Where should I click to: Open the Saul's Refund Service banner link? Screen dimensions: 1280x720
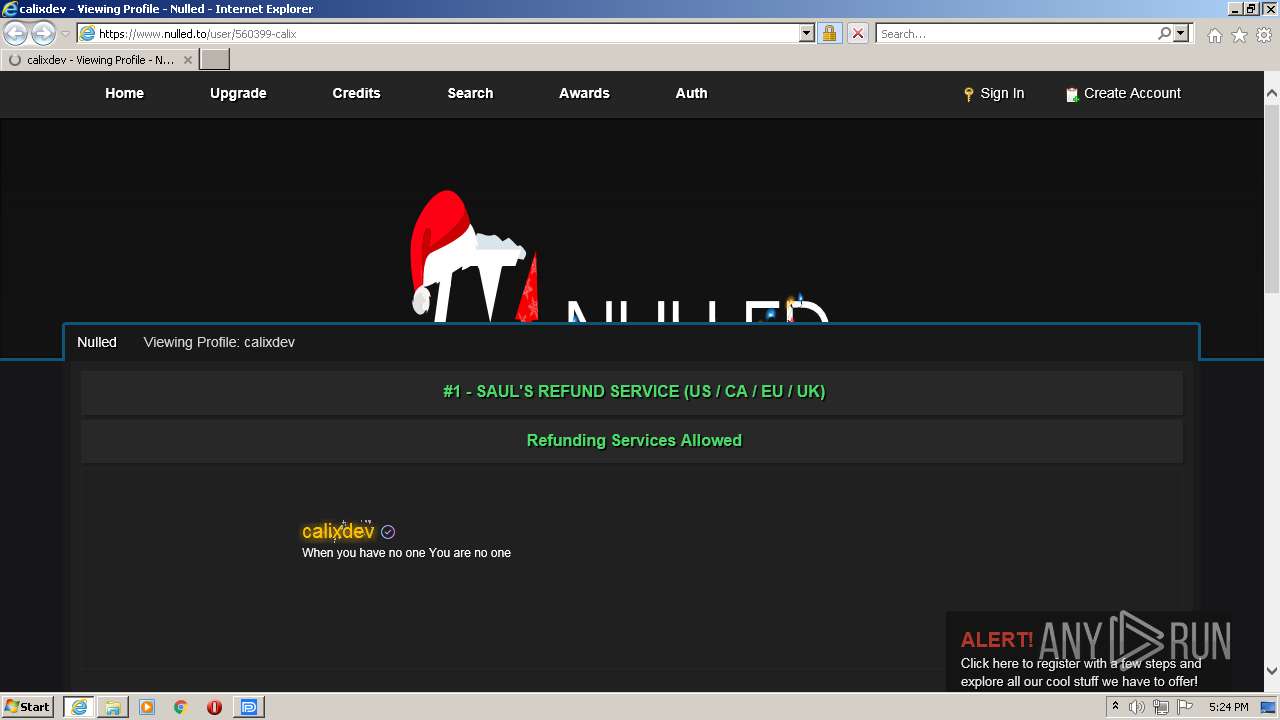(634, 391)
